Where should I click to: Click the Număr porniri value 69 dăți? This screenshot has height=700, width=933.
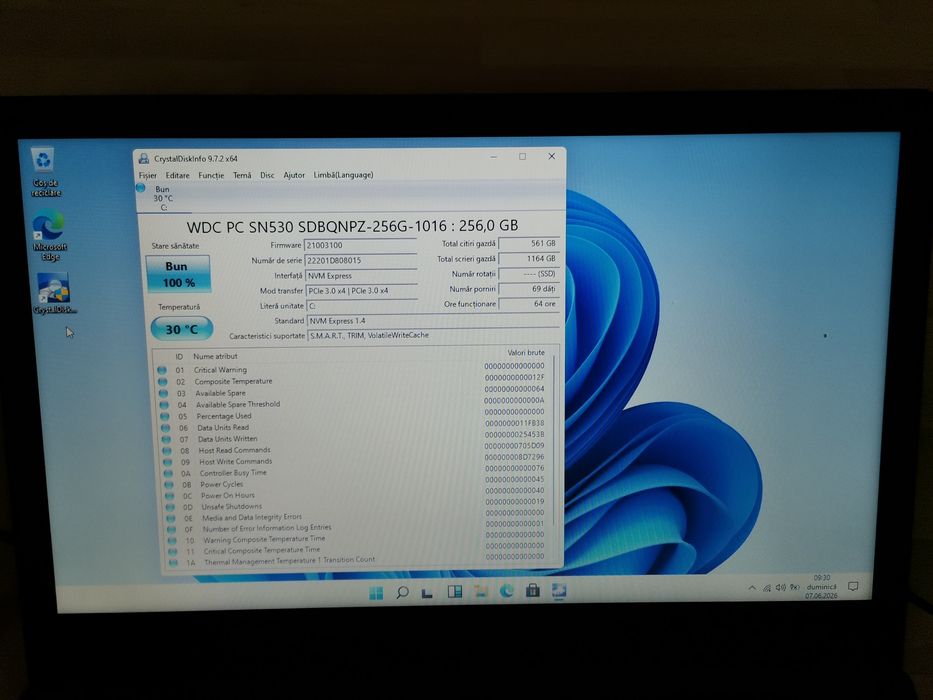point(528,289)
